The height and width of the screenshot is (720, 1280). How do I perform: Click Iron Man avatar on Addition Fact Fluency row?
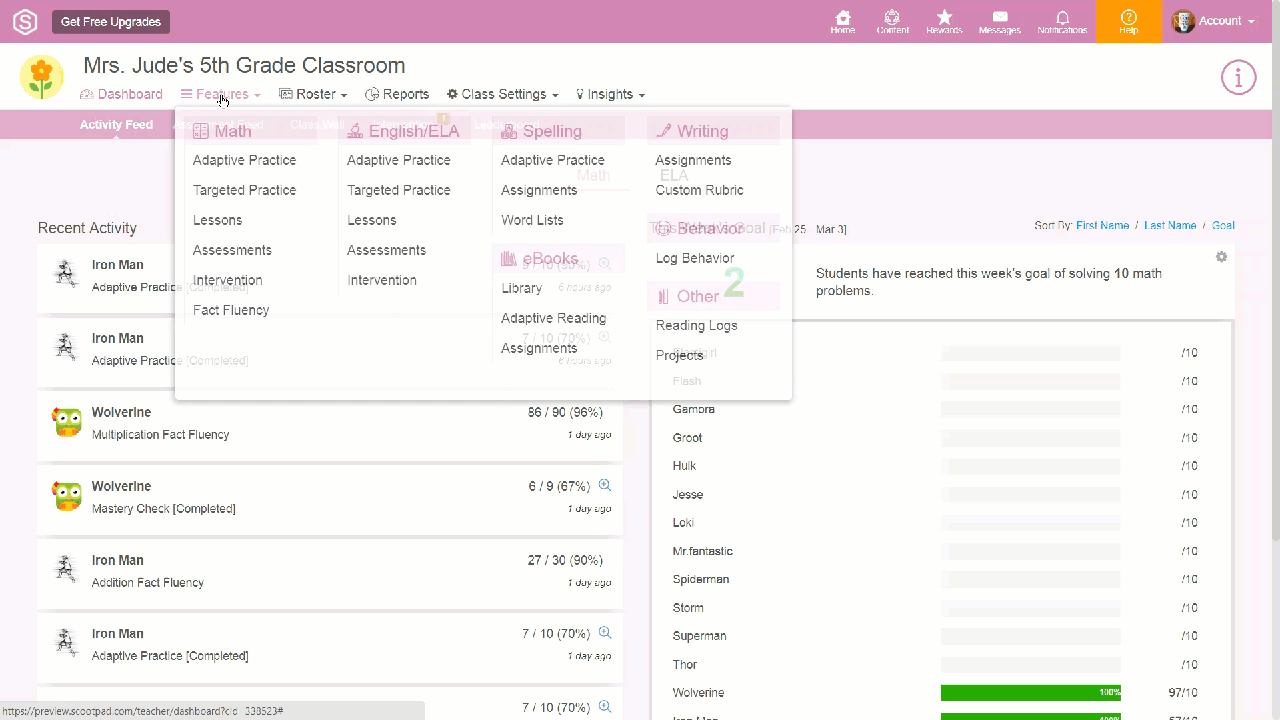coord(67,570)
